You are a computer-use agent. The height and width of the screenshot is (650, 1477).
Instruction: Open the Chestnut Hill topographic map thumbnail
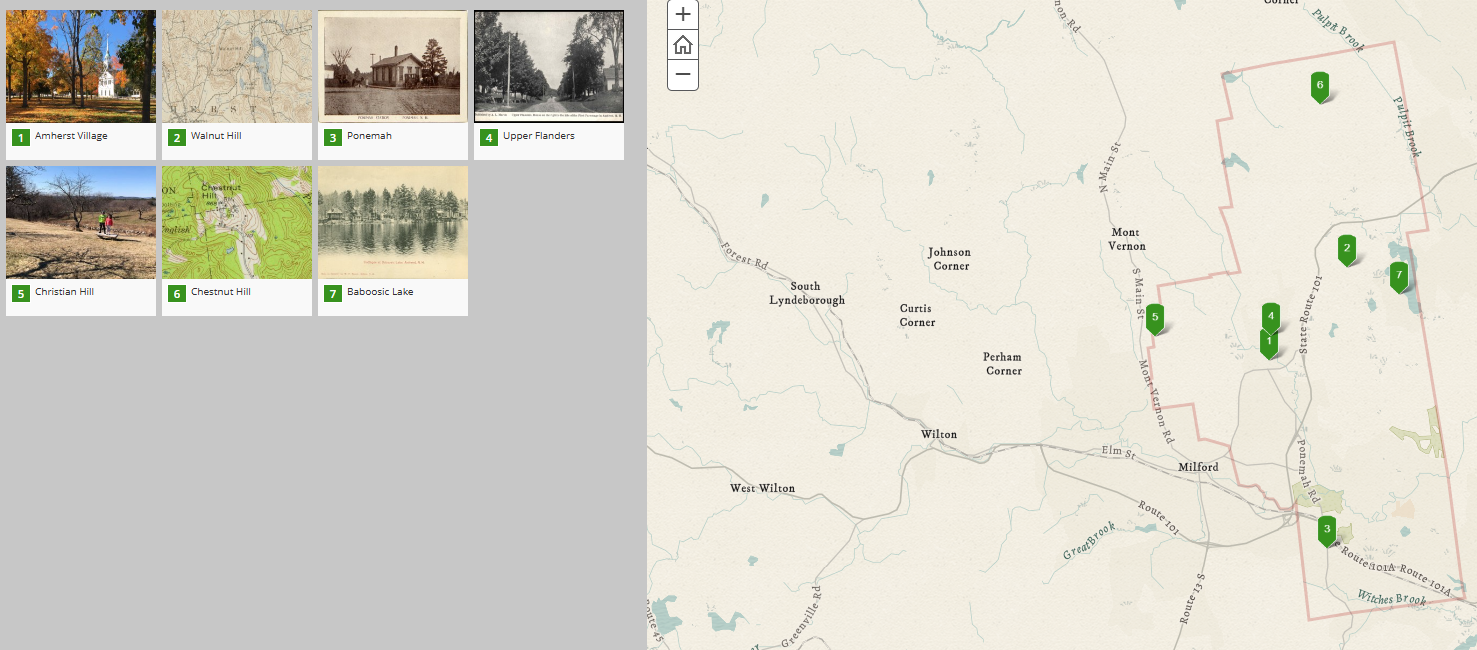tap(237, 222)
